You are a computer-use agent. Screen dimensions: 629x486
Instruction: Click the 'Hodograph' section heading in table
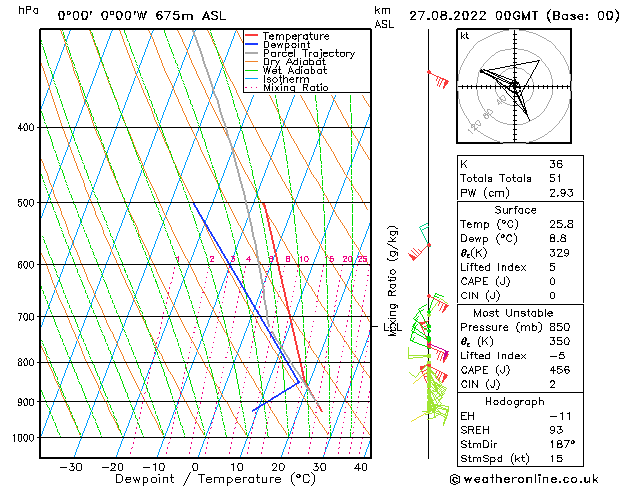pyautogui.click(x=515, y=402)
